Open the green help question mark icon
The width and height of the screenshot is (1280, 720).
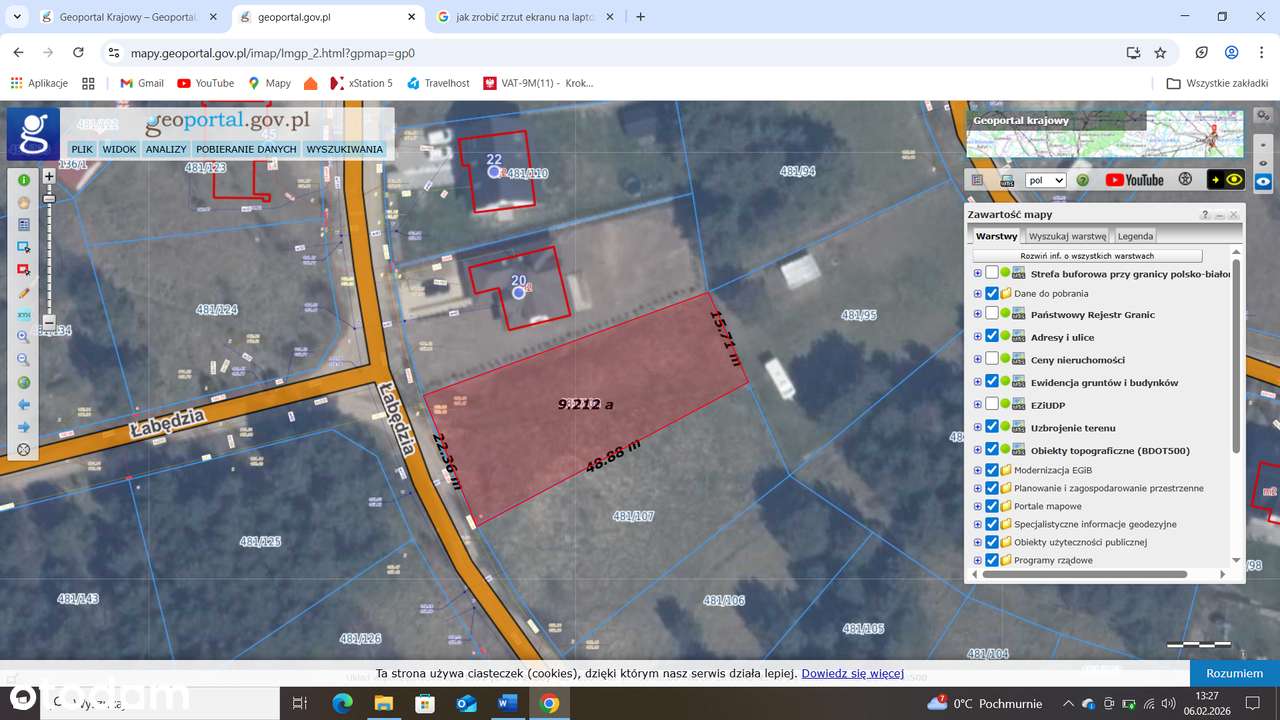[1083, 181]
